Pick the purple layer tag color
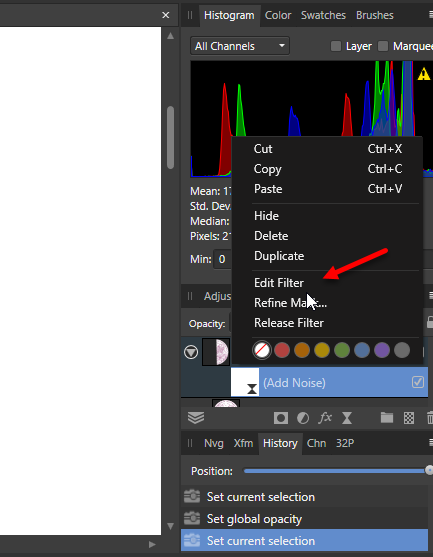433x557 pixels. tap(382, 350)
